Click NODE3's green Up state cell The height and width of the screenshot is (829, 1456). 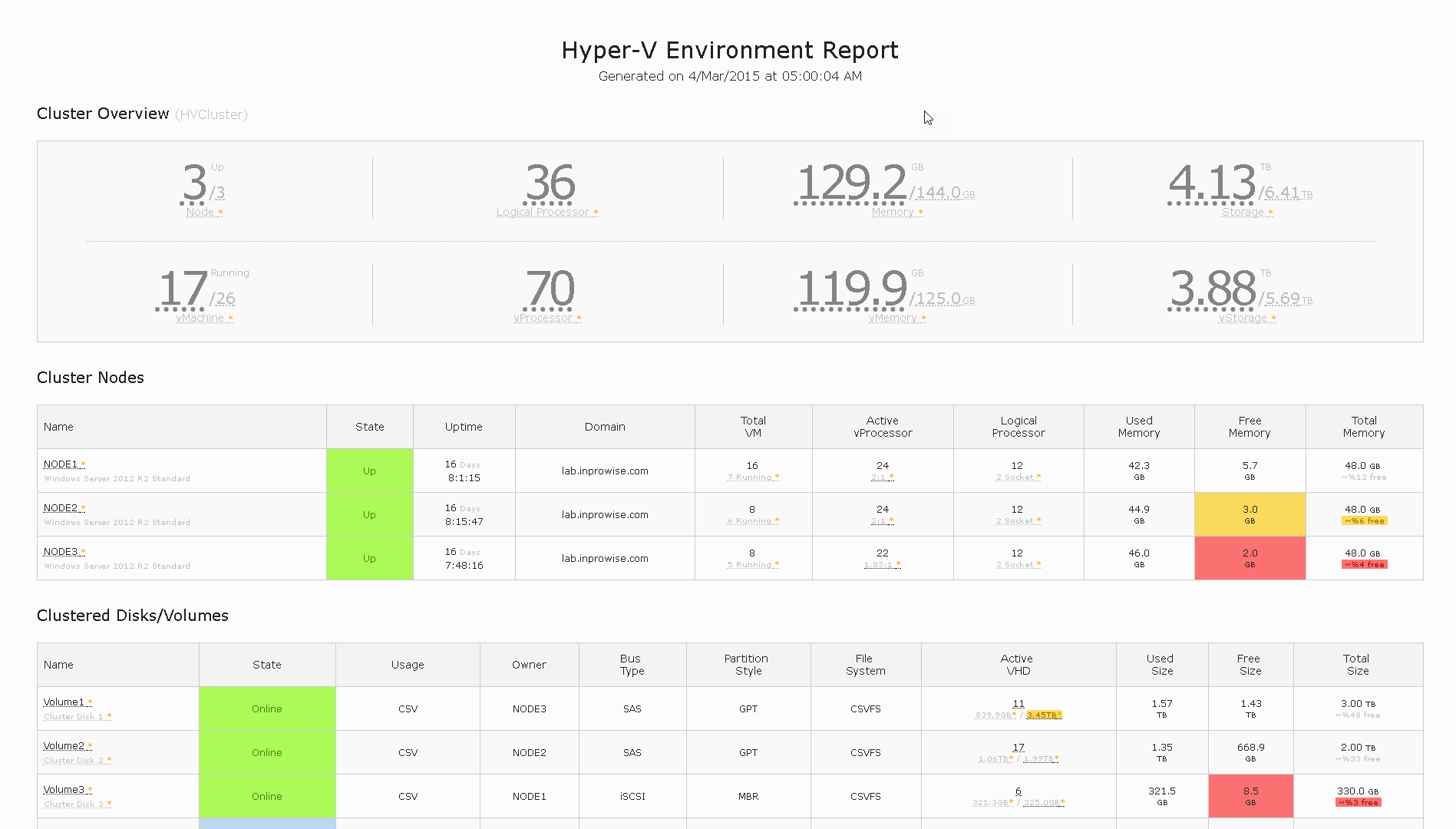pos(369,558)
